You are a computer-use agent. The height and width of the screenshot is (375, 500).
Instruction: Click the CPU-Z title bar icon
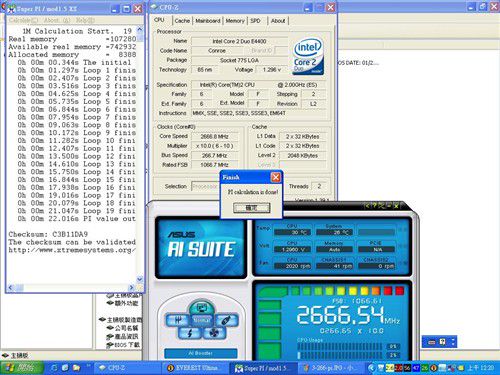[x=154, y=7]
